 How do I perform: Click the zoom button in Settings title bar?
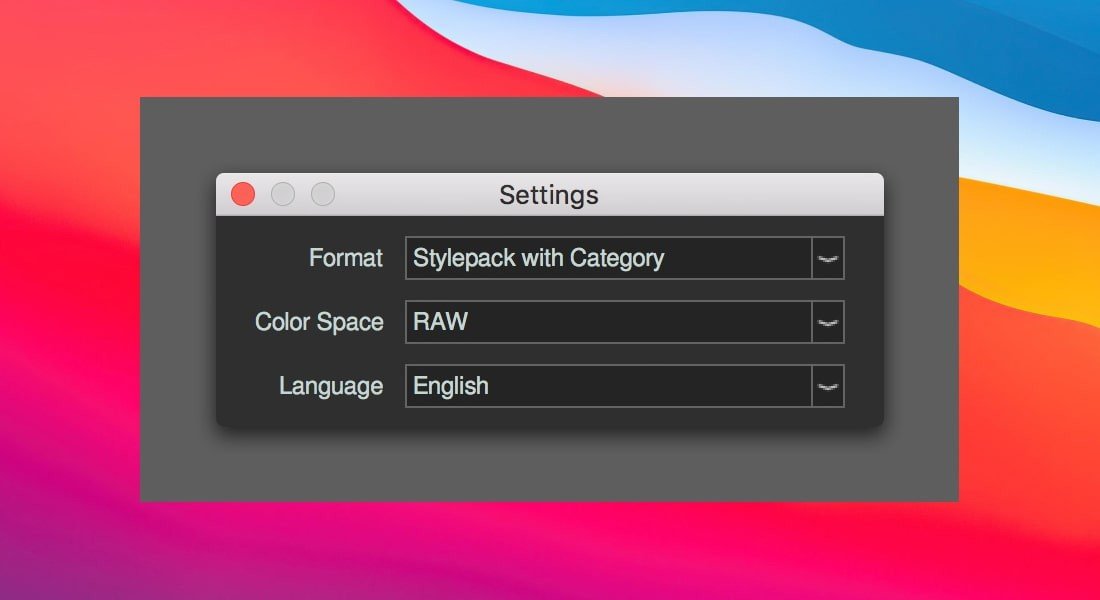pos(322,194)
